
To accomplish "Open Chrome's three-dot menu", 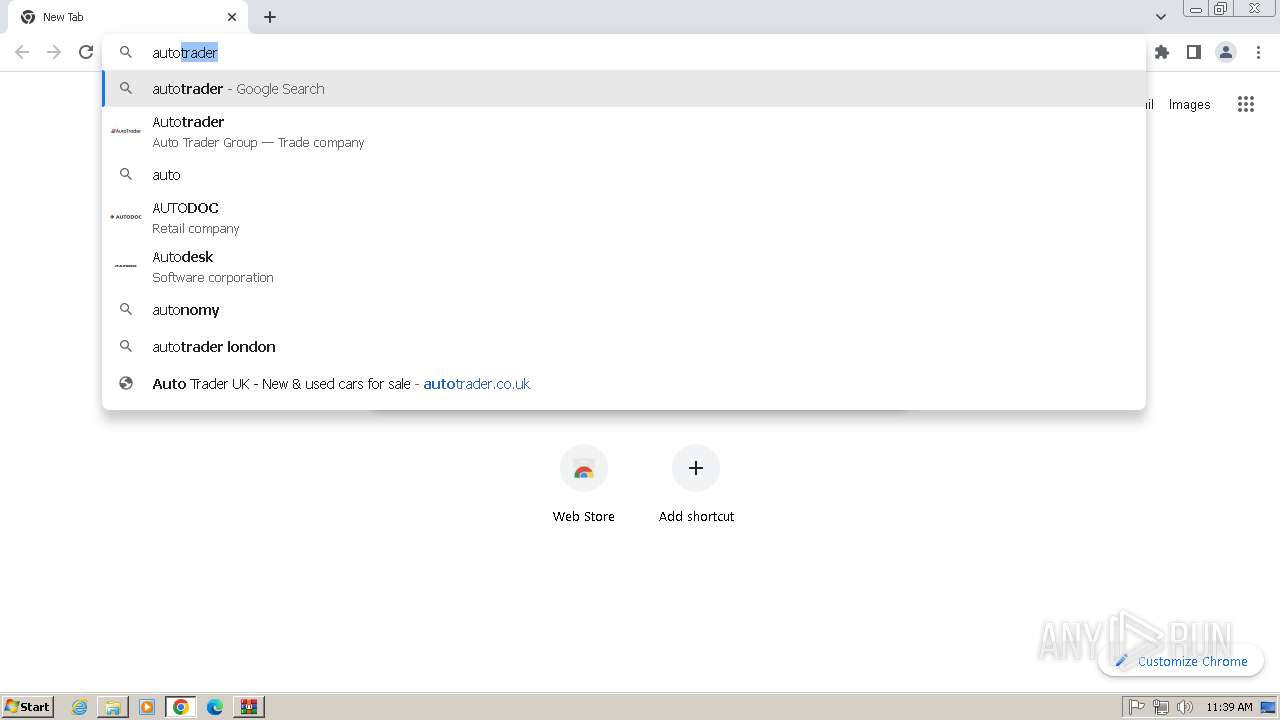I will (1258, 52).
